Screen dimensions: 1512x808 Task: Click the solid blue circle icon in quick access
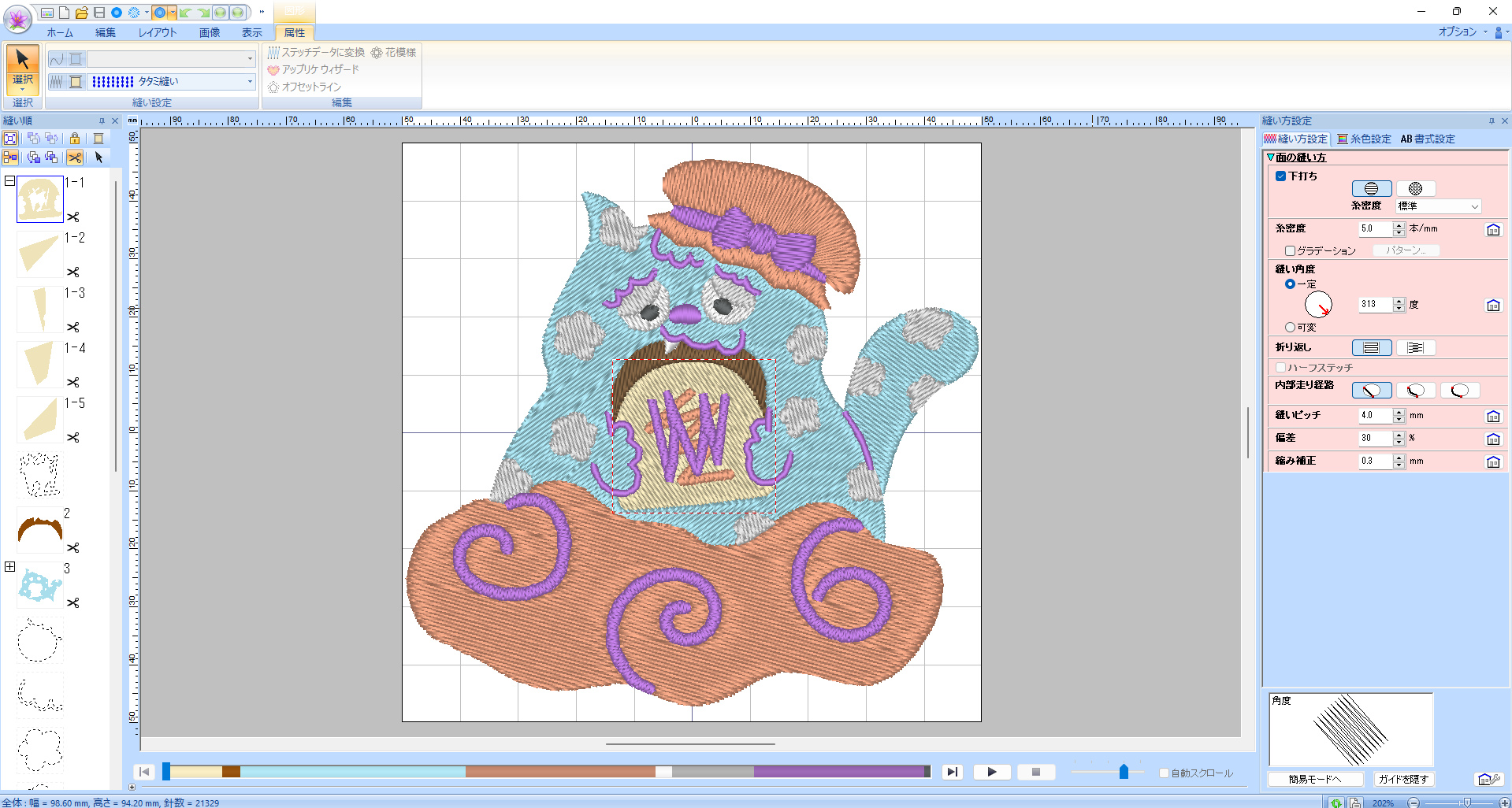[117, 13]
